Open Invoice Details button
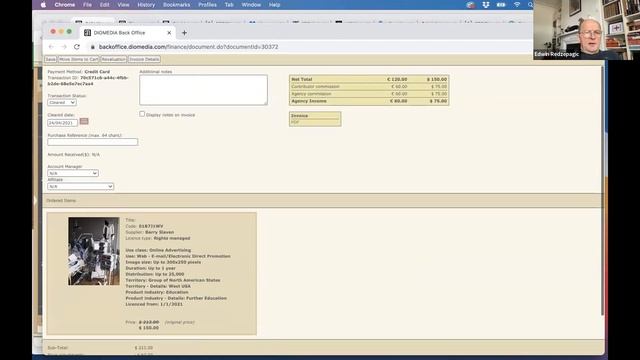 point(144,60)
